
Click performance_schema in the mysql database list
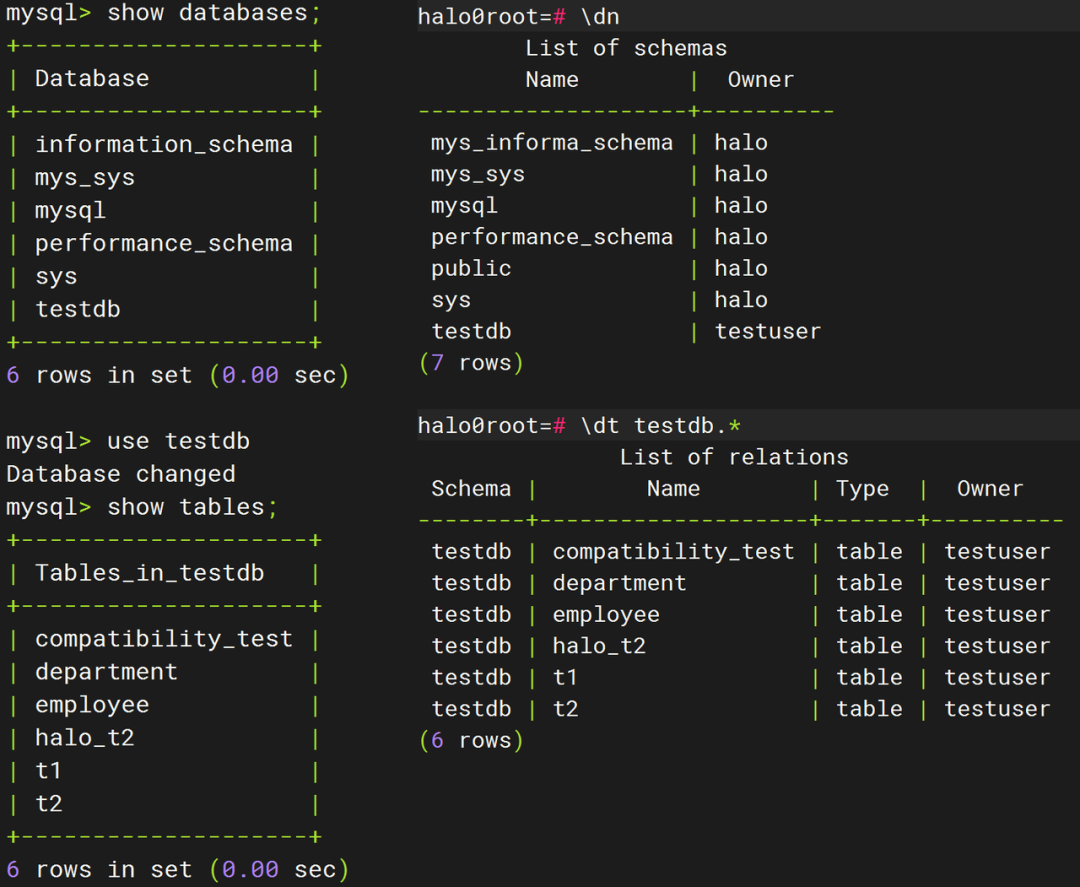(164, 244)
